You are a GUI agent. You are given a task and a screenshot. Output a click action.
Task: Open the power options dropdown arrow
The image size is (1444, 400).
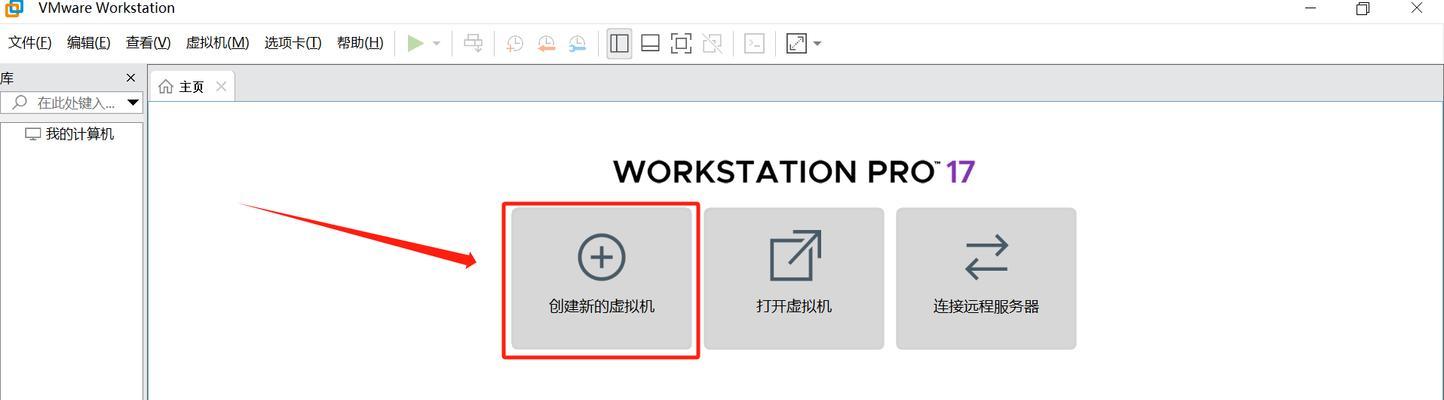436,44
